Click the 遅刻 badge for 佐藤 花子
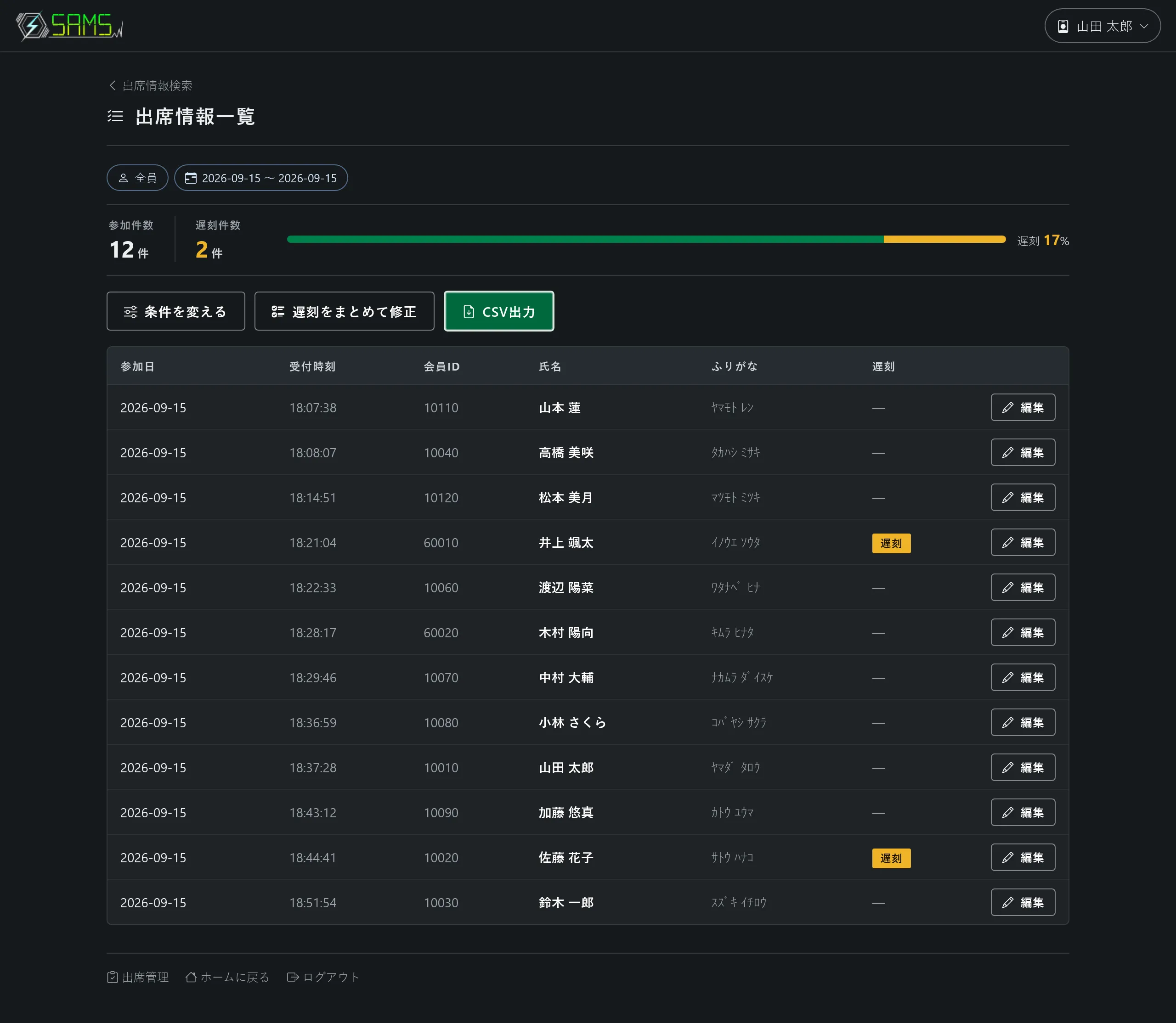This screenshot has height=1023, width=1176. point(891,858)
